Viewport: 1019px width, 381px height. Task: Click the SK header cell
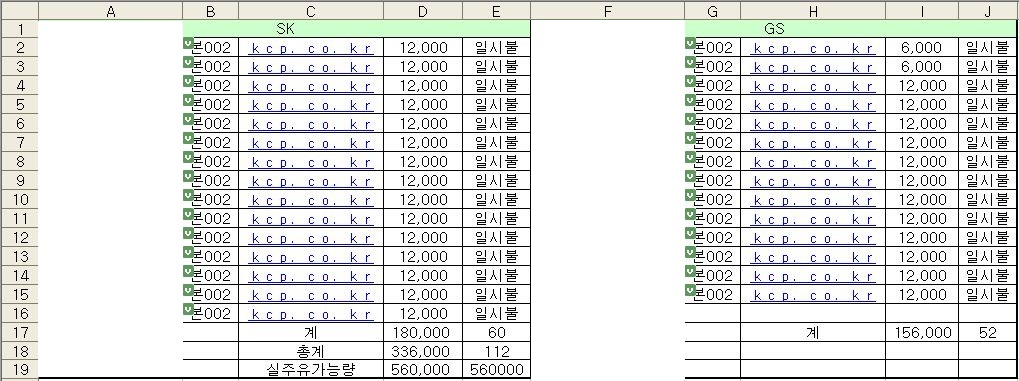[357, 29]
